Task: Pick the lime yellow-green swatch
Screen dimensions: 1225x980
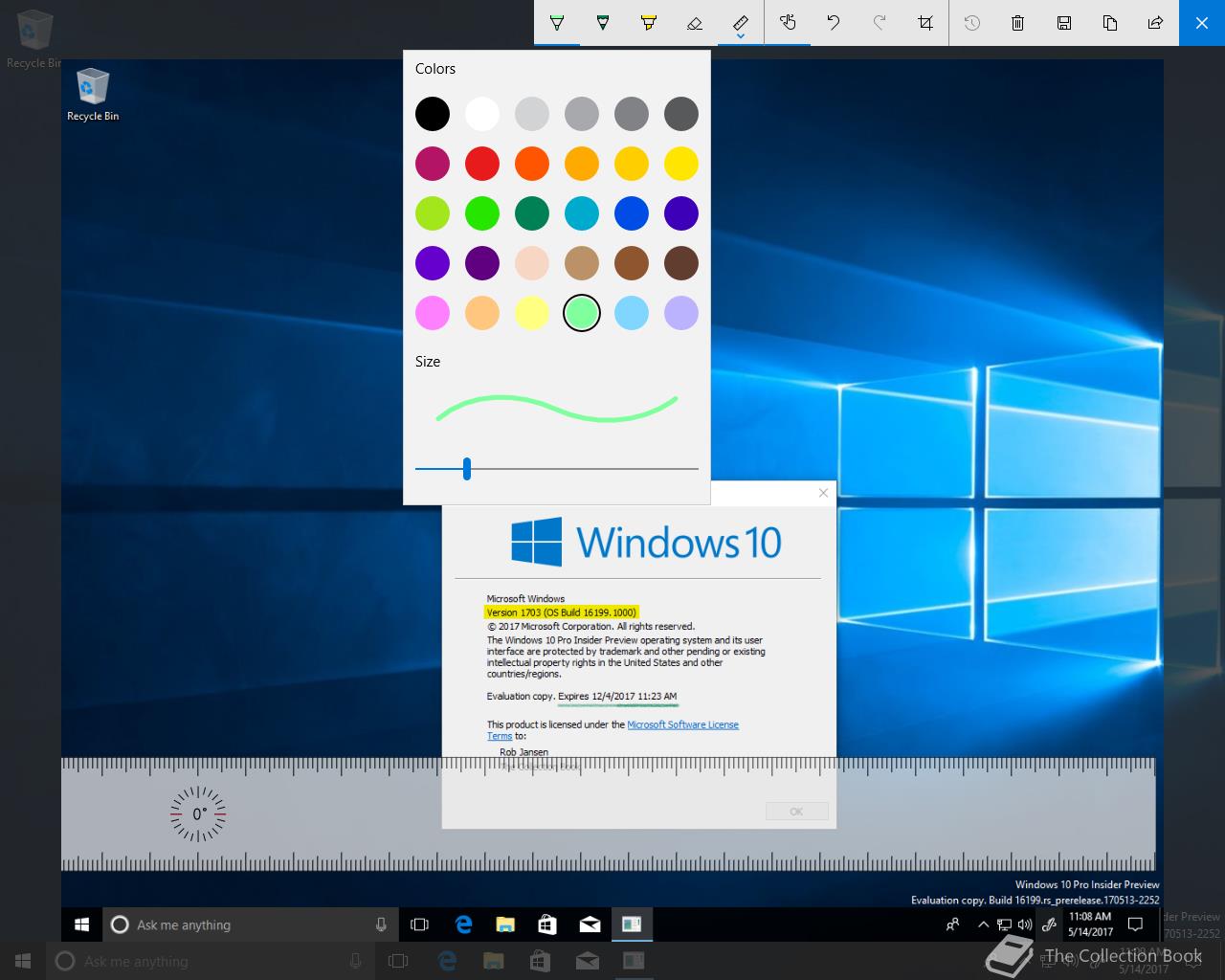Action: click(x=433, y=213)
